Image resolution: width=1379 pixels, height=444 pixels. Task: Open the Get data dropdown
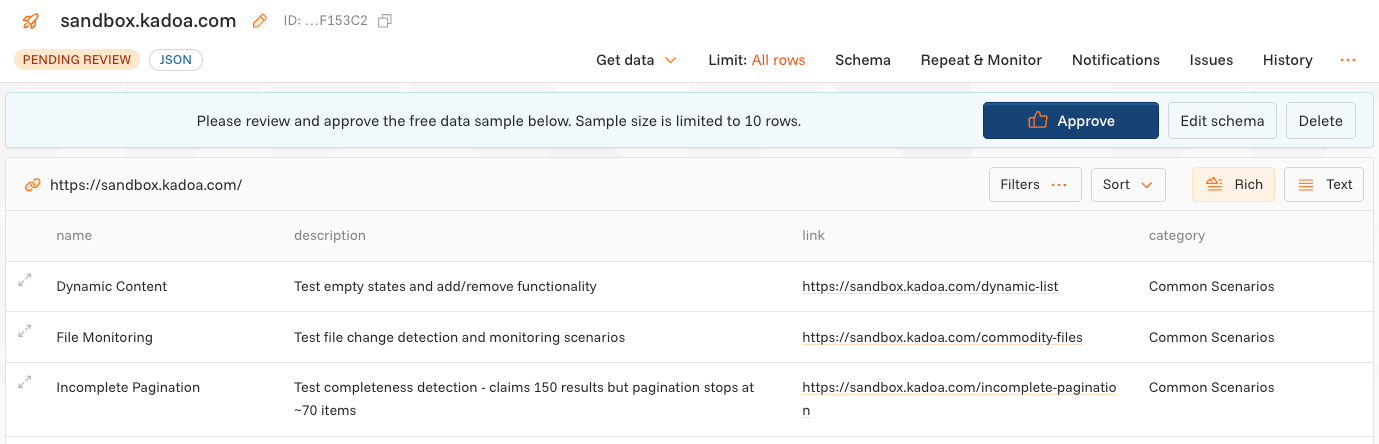(x=636, y=60)
